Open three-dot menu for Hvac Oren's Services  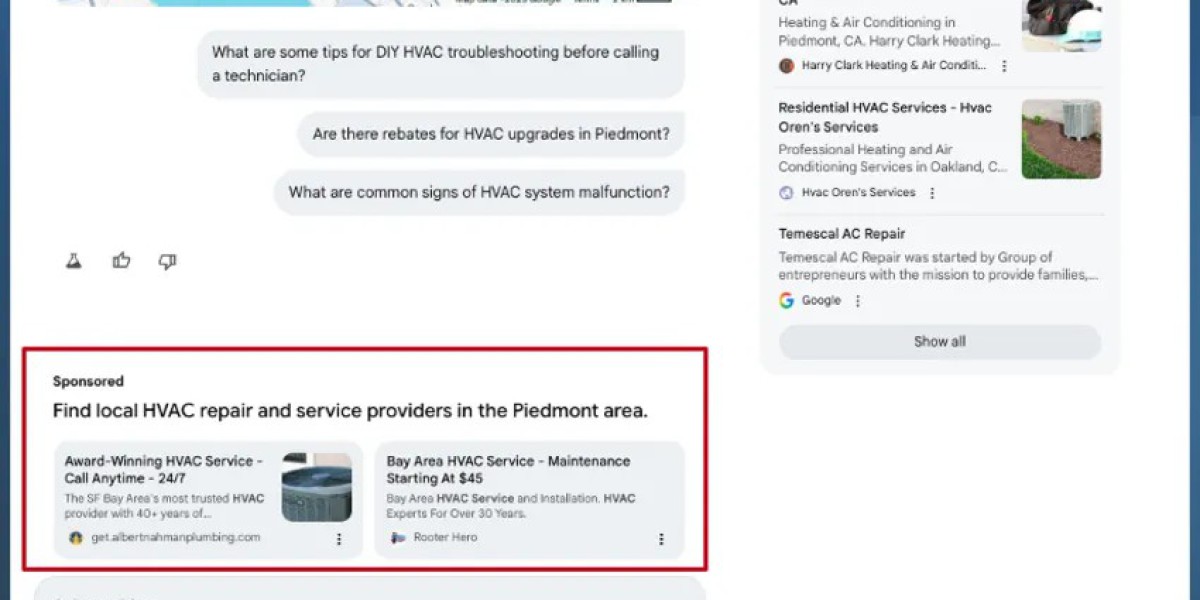[x=932, y=193]
